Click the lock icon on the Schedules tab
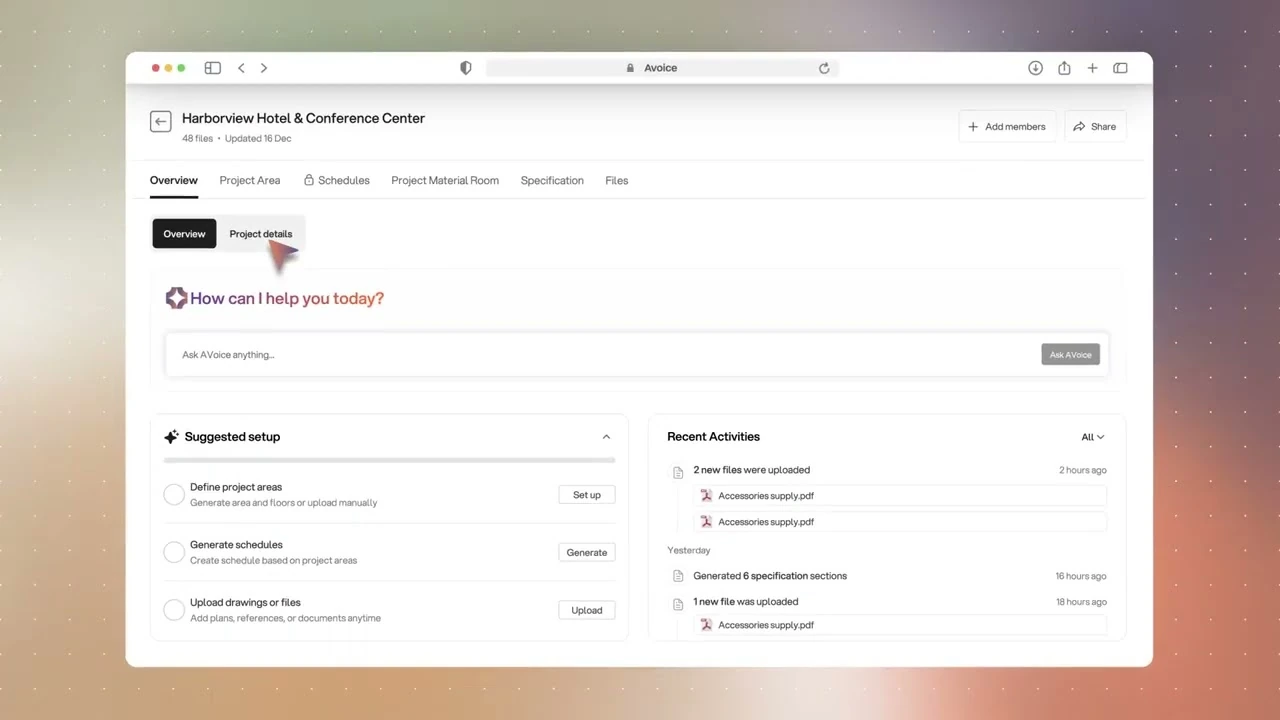1280x720 pixels. tap(309, 180)
